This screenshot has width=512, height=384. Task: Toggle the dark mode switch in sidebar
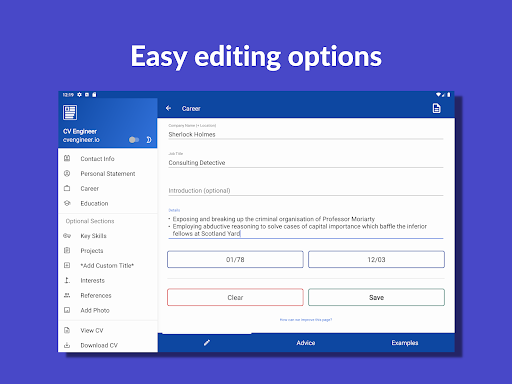(134, 140)
